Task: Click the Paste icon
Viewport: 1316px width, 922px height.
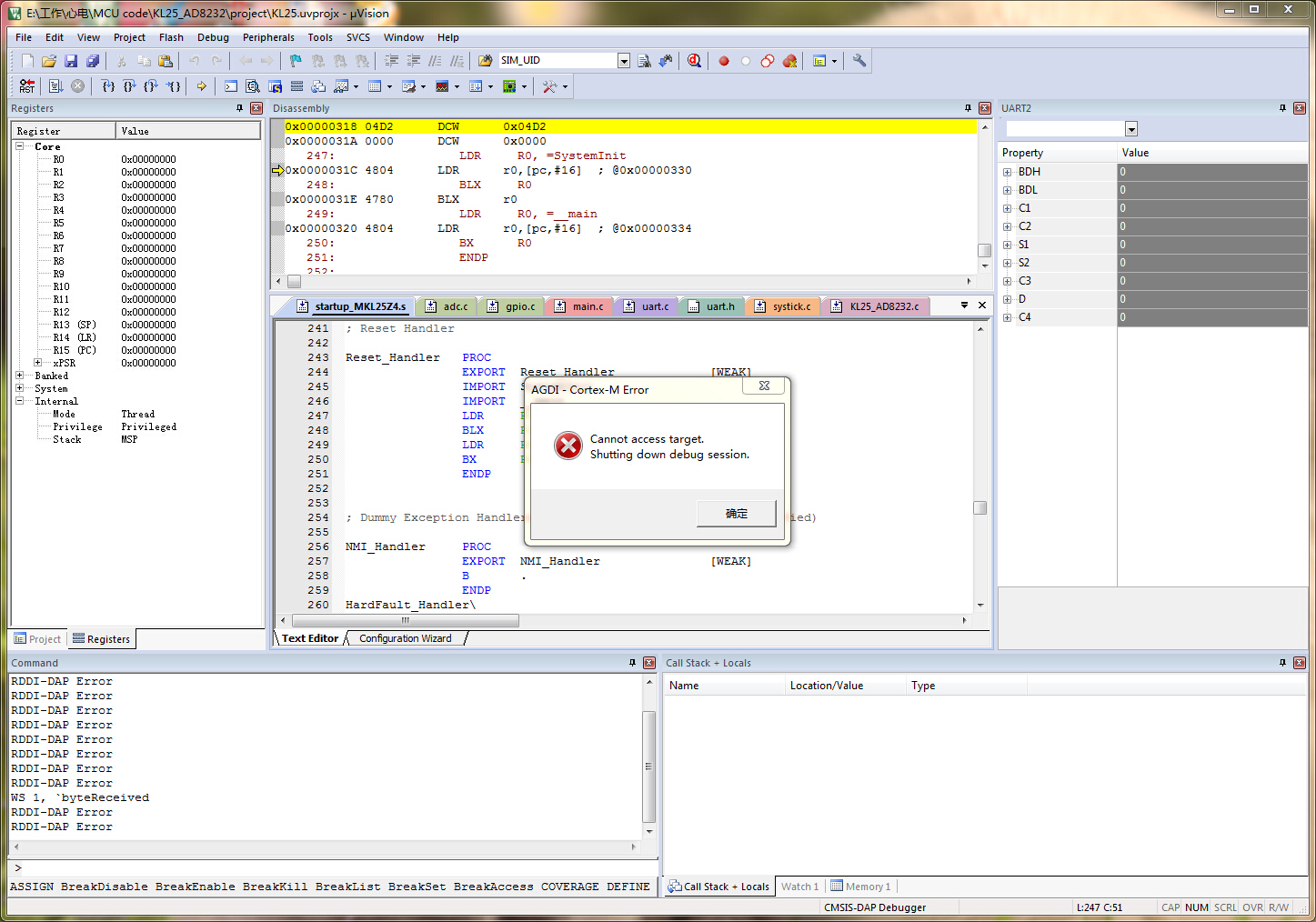Action: click(x=166, y=61)
